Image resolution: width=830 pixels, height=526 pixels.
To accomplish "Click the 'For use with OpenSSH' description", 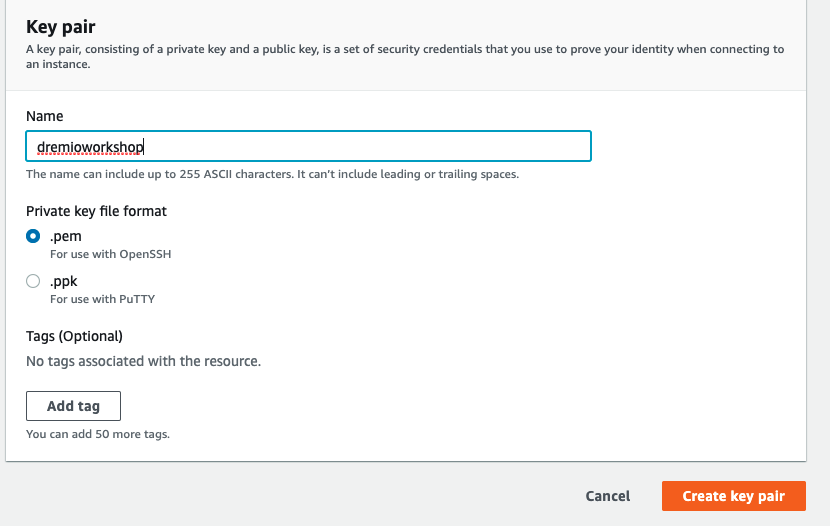I will tap(111, 254).
